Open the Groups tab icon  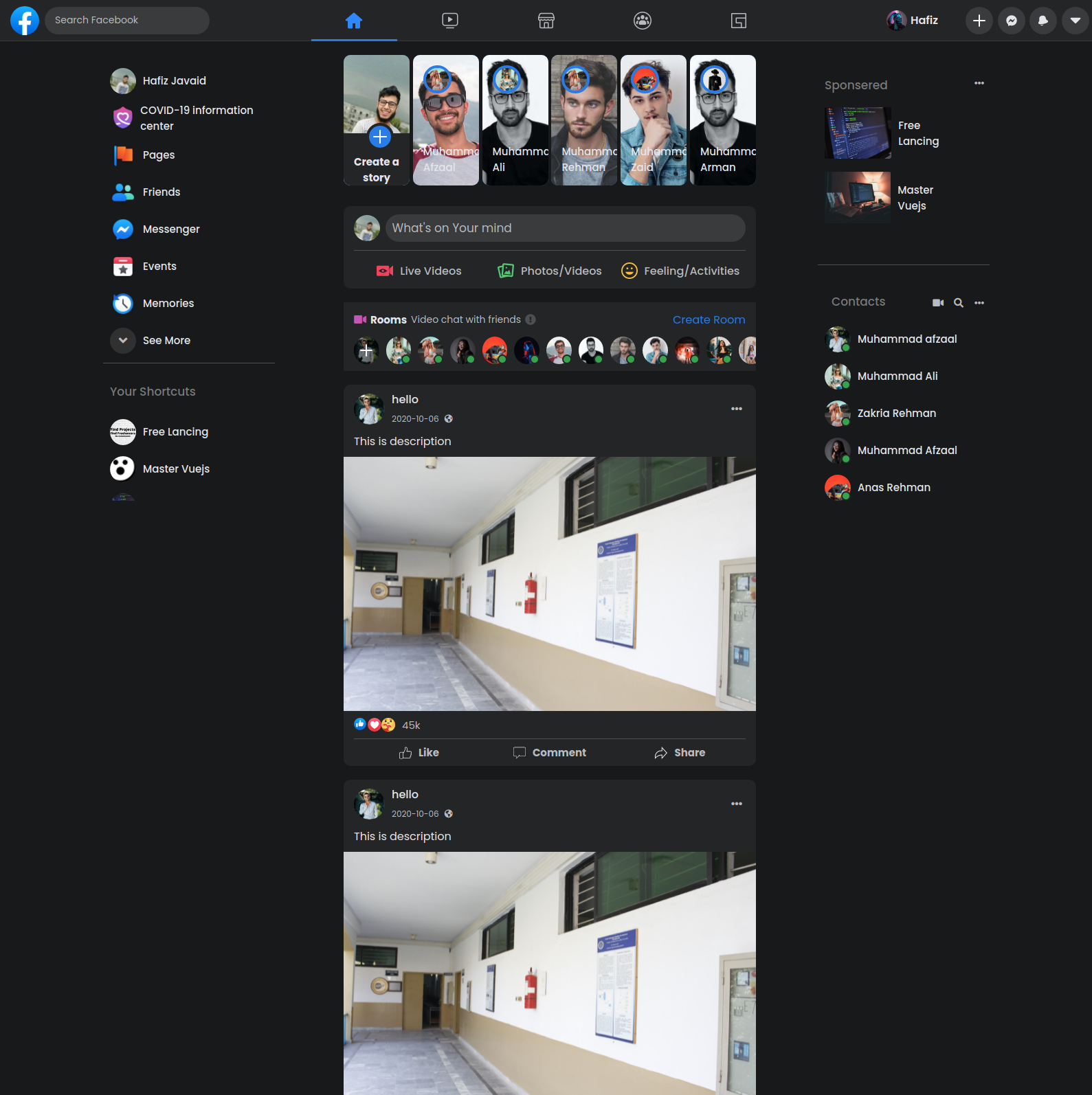(x=643, y=21)
